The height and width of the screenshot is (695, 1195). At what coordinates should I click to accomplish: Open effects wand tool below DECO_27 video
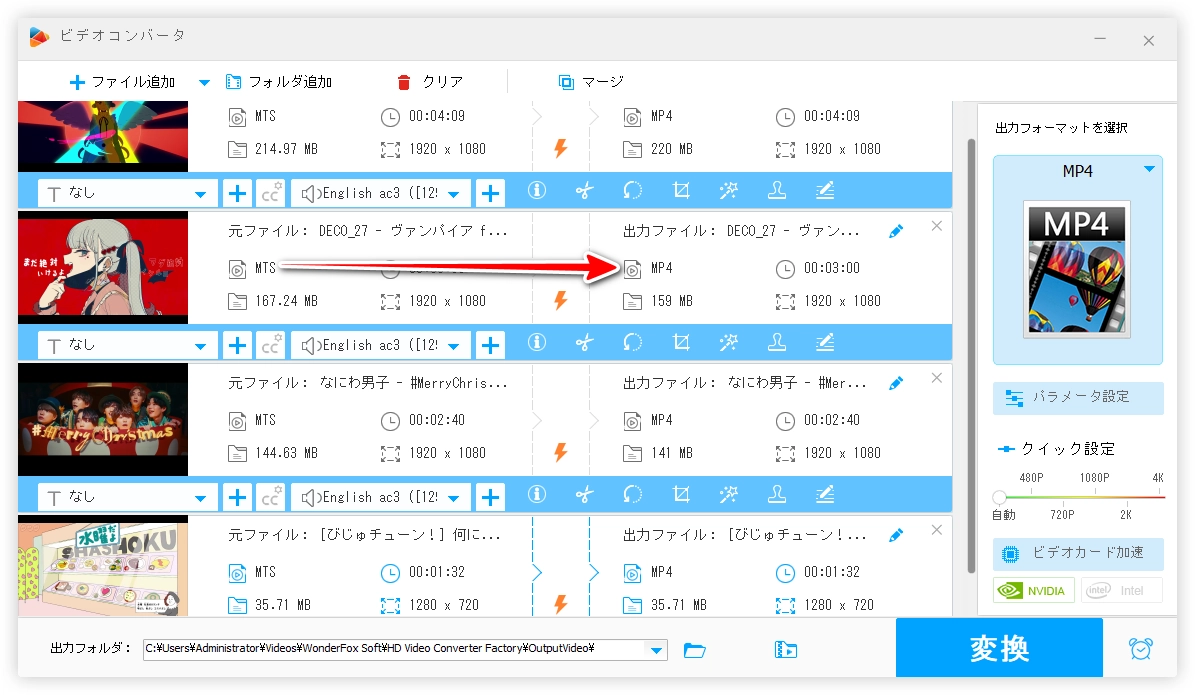pos(729,342)
